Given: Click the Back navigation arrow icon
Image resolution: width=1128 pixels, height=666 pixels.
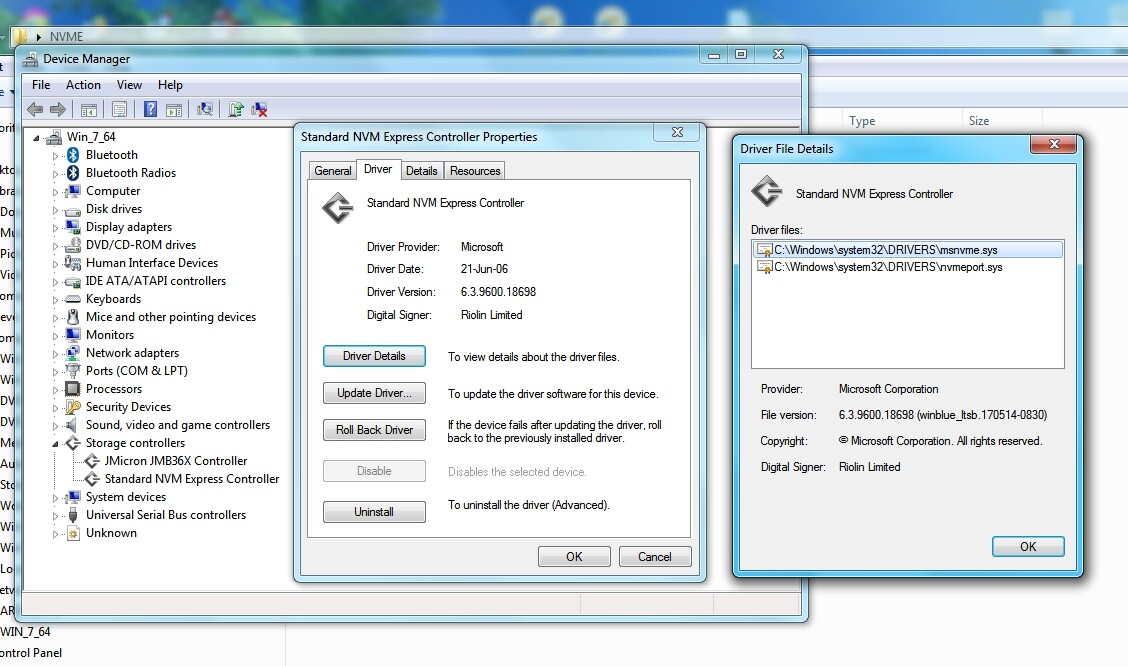Looking at the screenshot, I should click(x=34, y=109).
